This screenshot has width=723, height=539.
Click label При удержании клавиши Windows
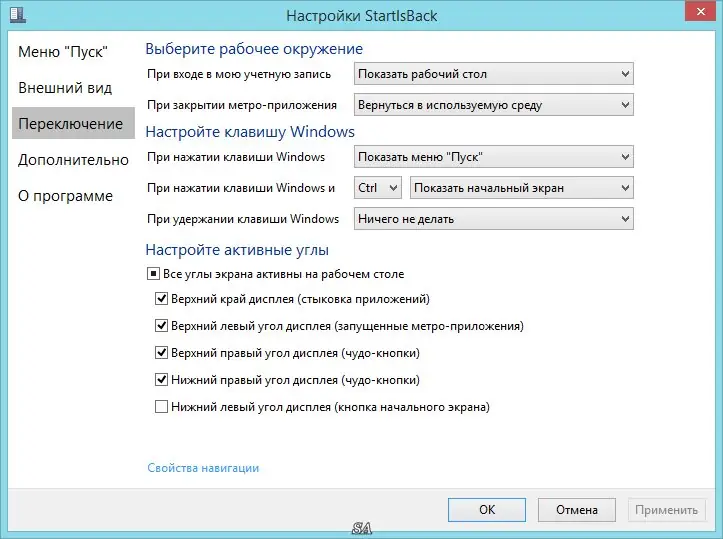(x=243, y=219)
